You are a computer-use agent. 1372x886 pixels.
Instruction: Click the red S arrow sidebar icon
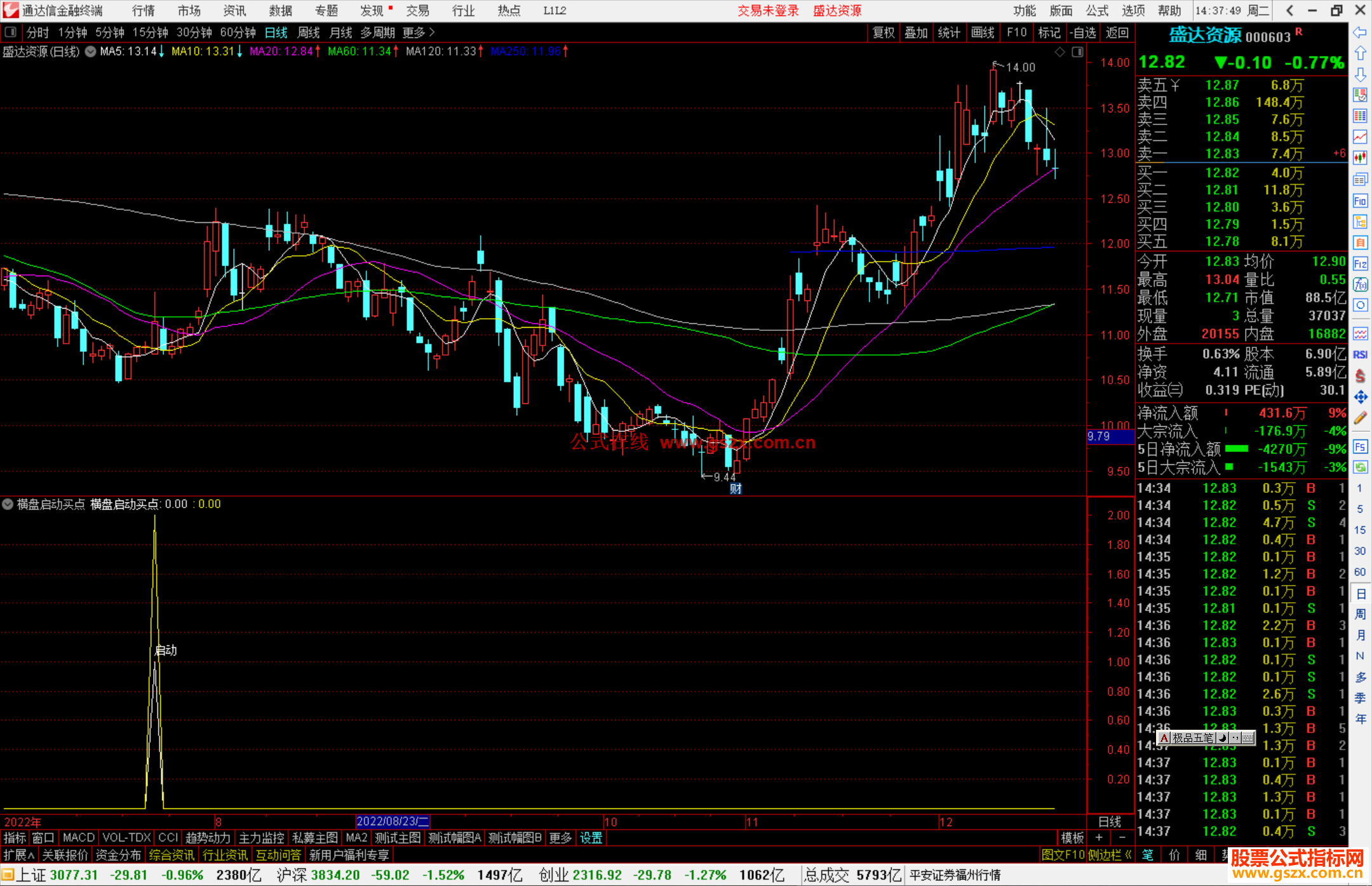click(1360, 376)
